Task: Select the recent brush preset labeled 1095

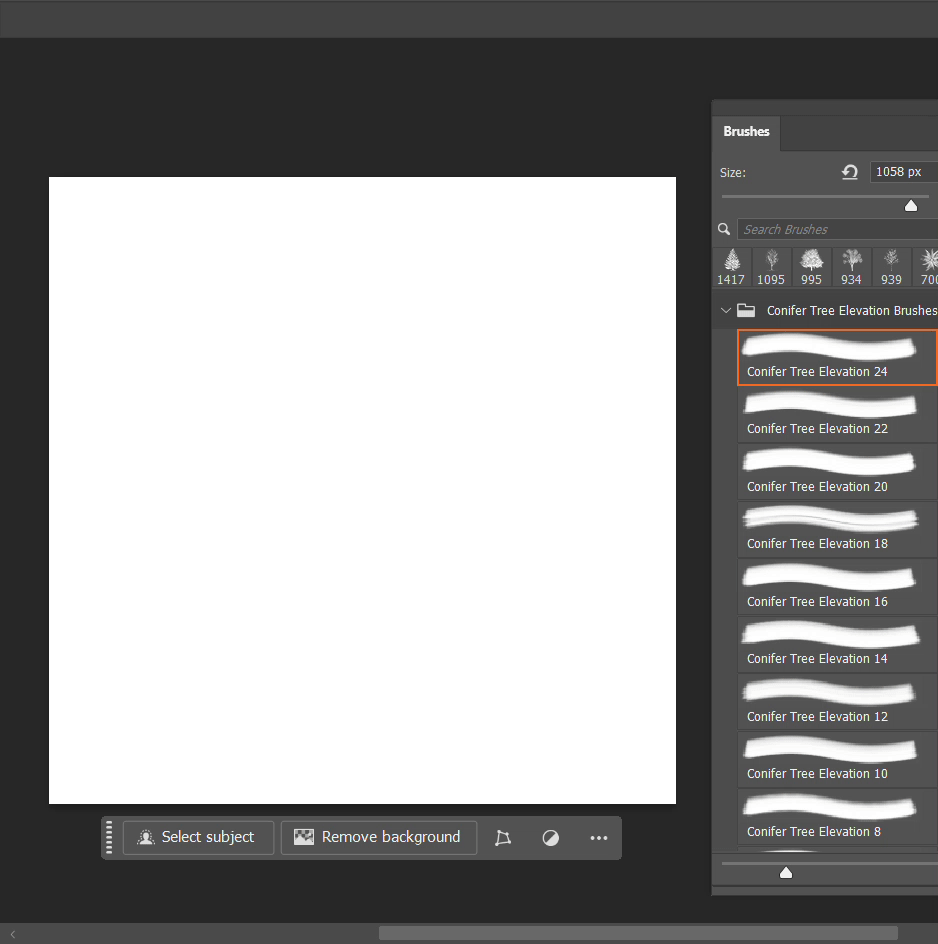Action: coord(771,267)
